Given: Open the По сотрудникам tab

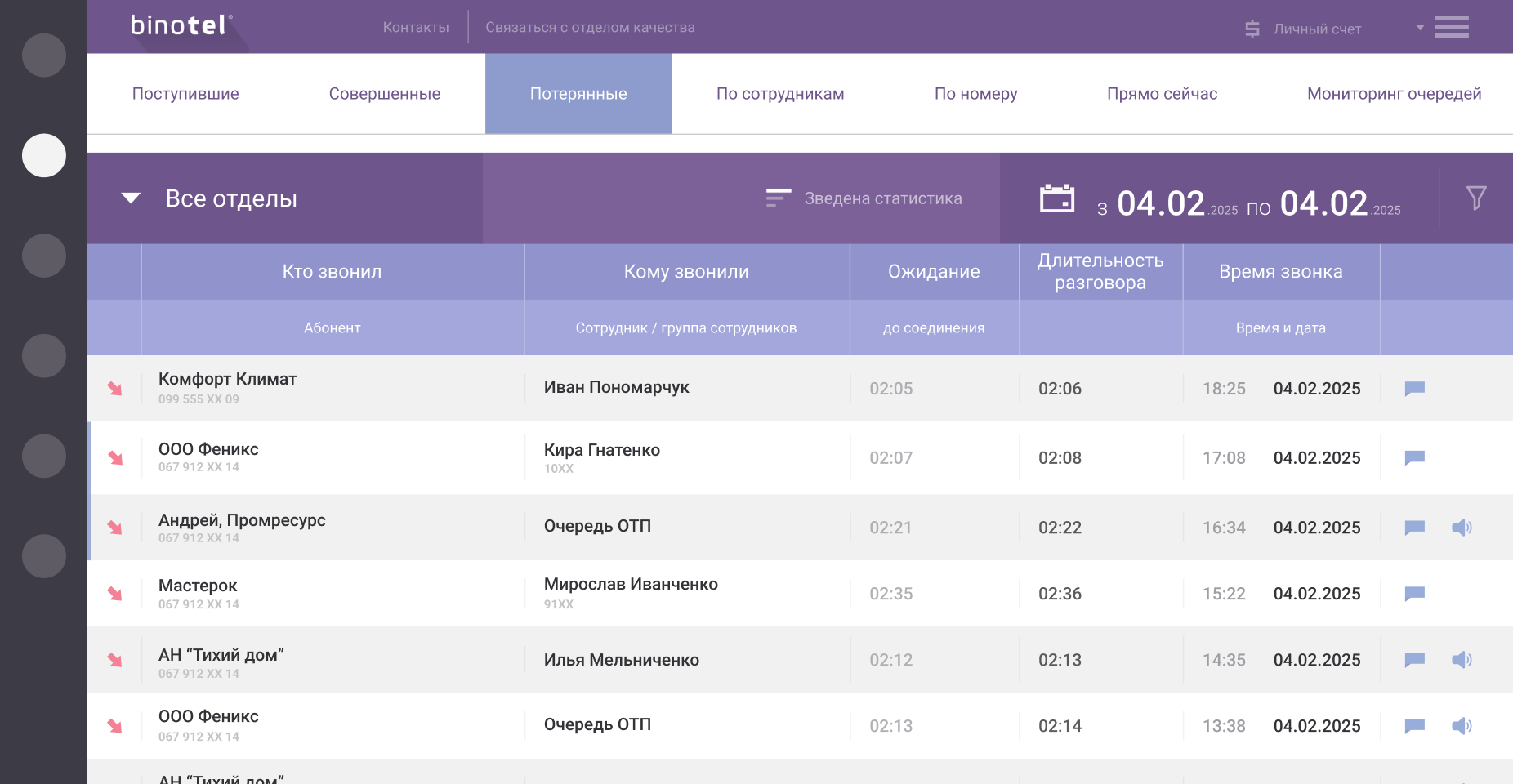Looking at the screenshot, I should coord(780,94).
